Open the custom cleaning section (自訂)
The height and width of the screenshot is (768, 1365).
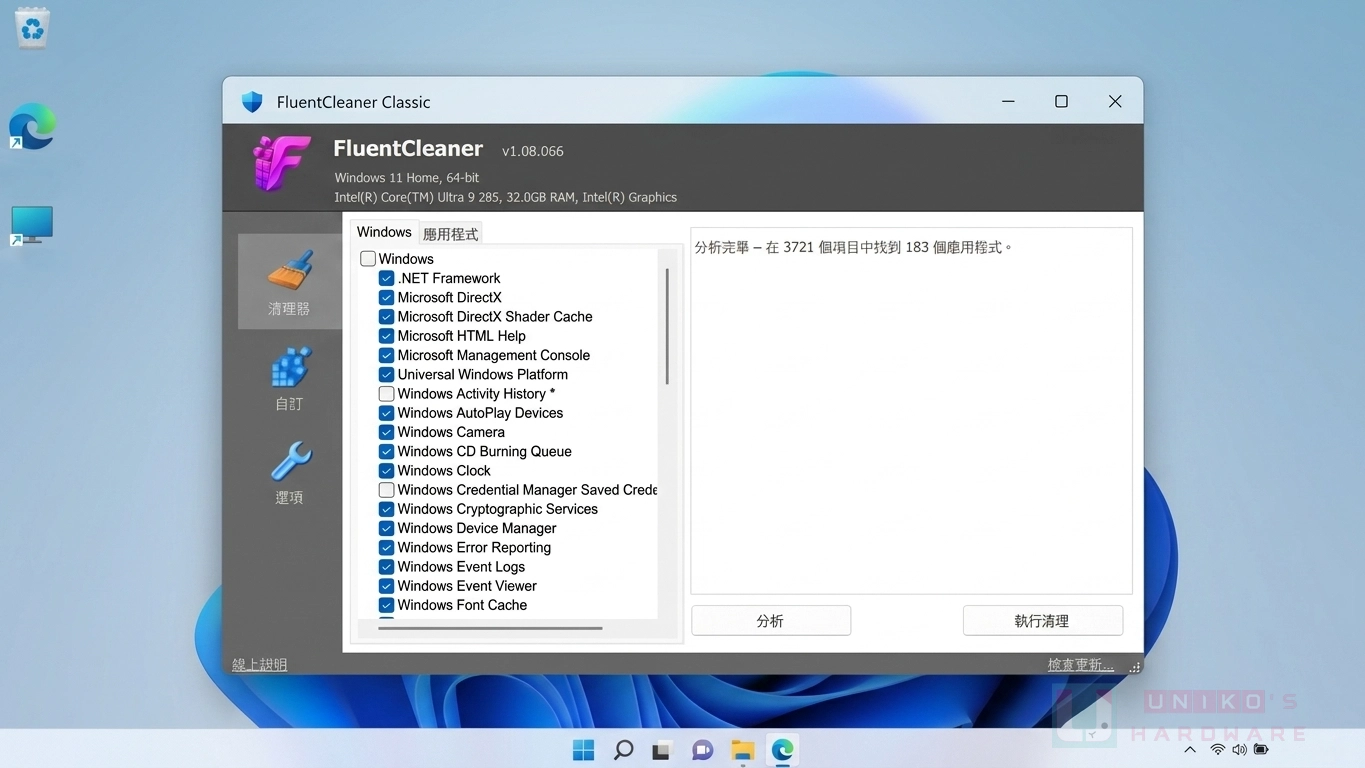coord(289,379)
